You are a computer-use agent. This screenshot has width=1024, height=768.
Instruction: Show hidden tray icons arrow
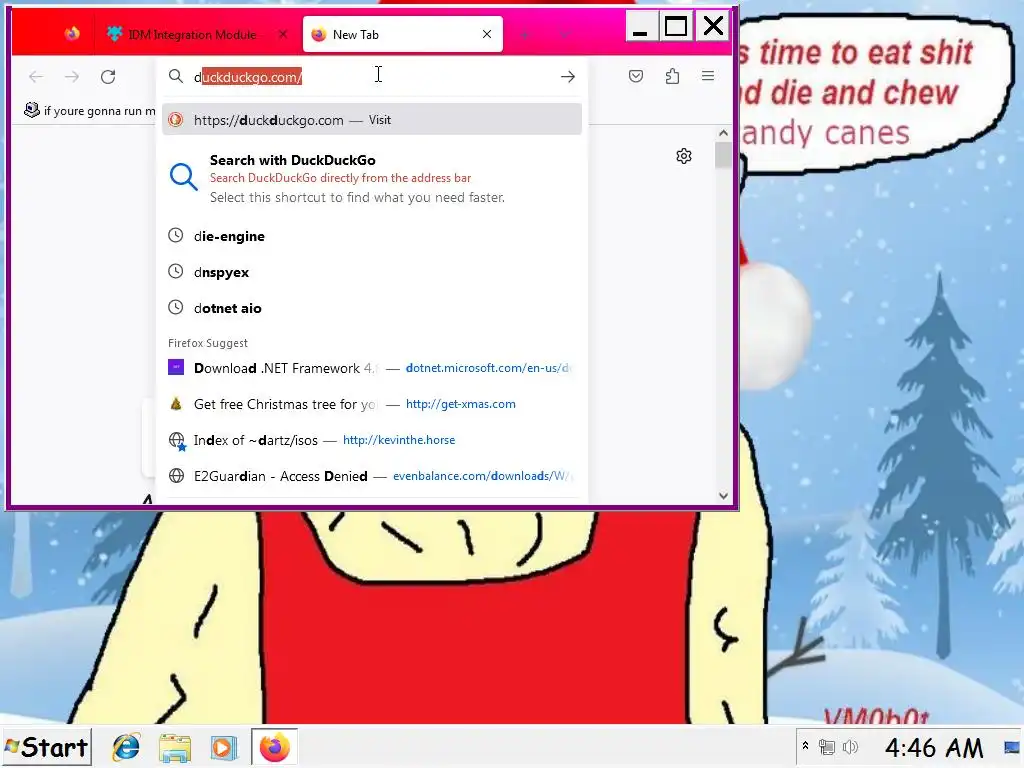pos(805,746)
